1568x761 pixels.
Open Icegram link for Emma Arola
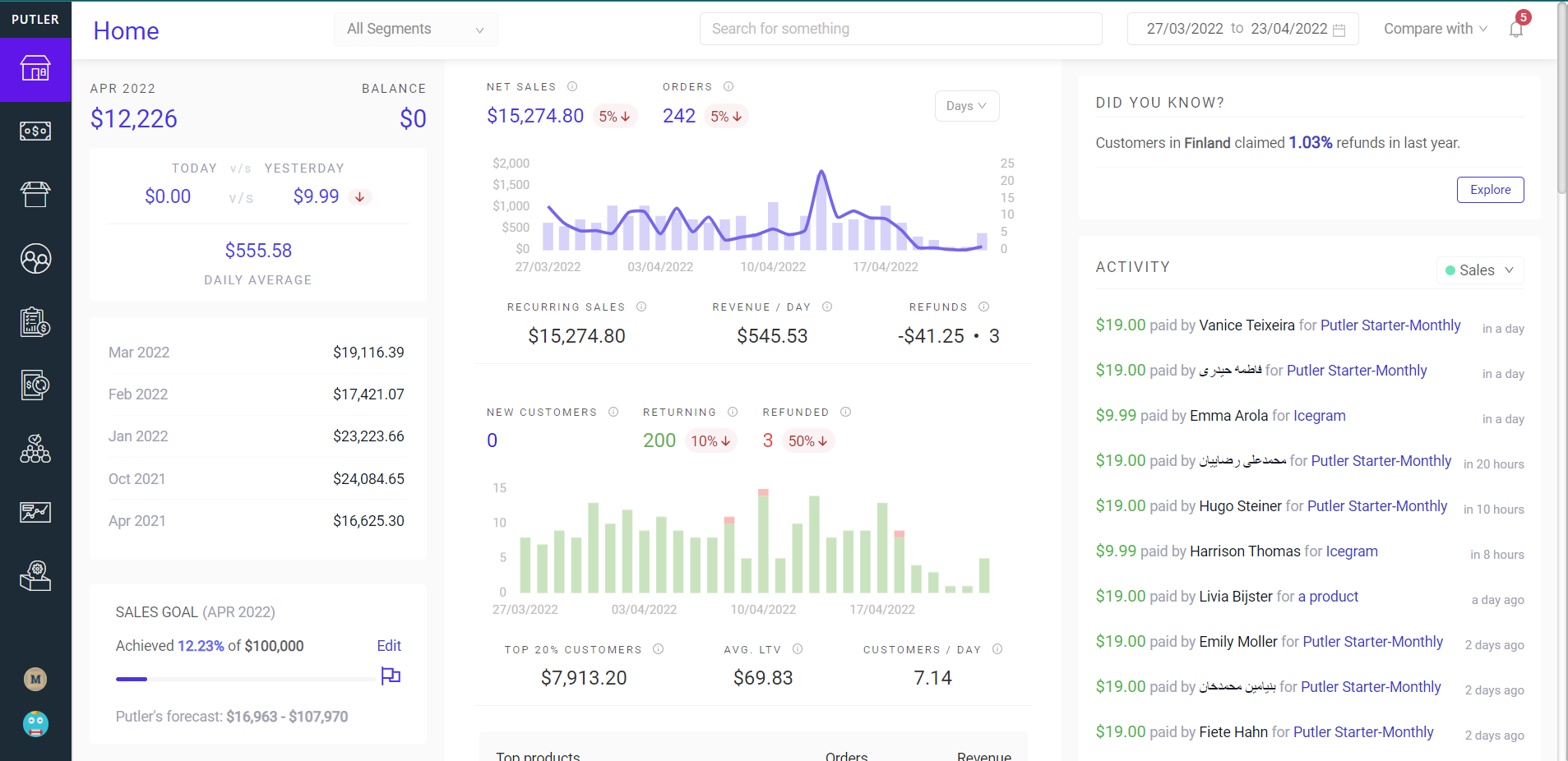tap(1320, 416)
